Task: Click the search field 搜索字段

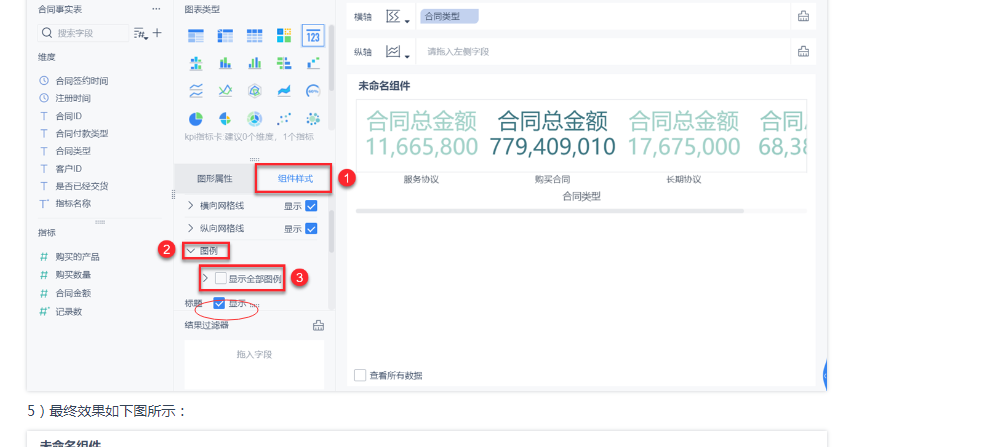Action: (x=84, y=33)
